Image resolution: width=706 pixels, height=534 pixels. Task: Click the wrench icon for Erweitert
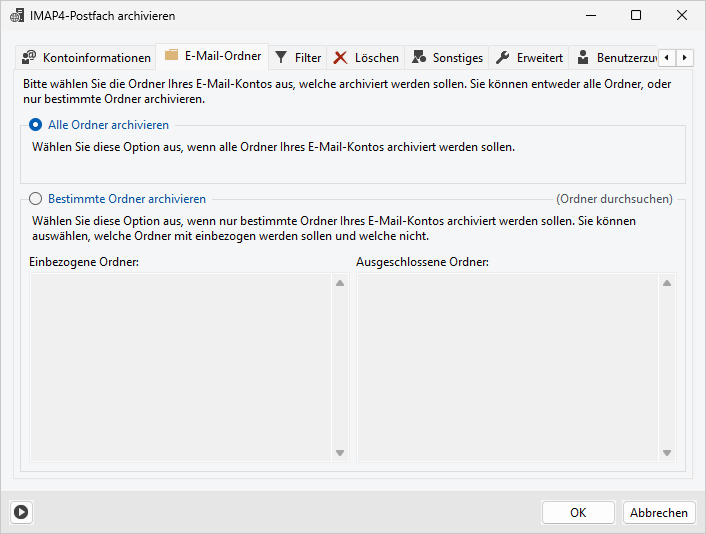(503, 58)
